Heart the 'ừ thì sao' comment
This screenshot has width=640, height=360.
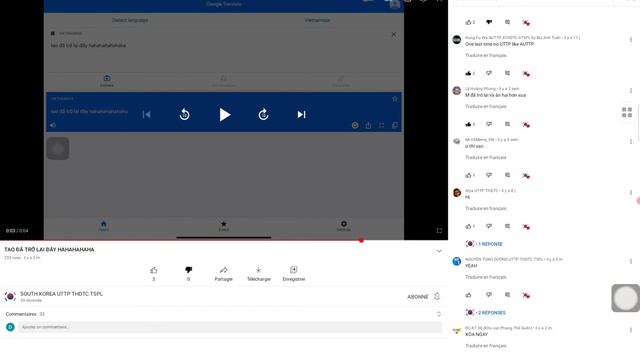pyautogui.click(x=526, y=176)
